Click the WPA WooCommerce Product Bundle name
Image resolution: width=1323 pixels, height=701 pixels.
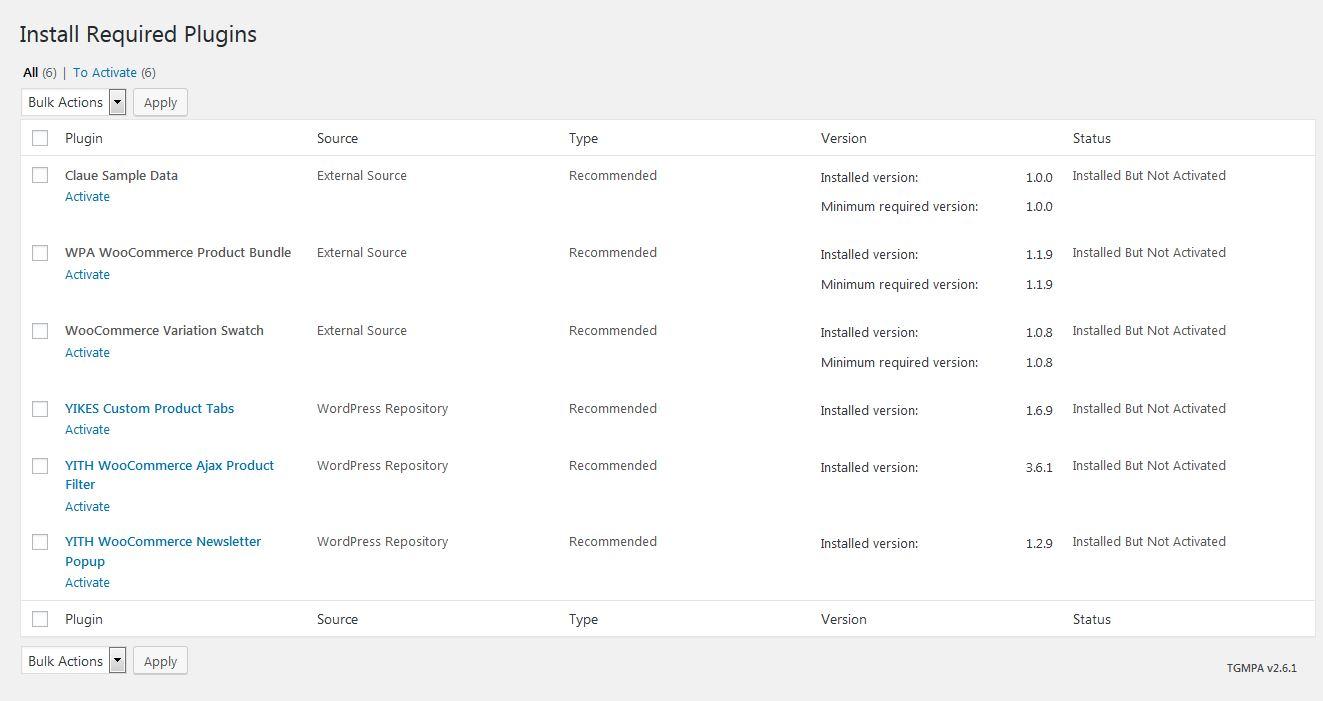click(178, 252)
